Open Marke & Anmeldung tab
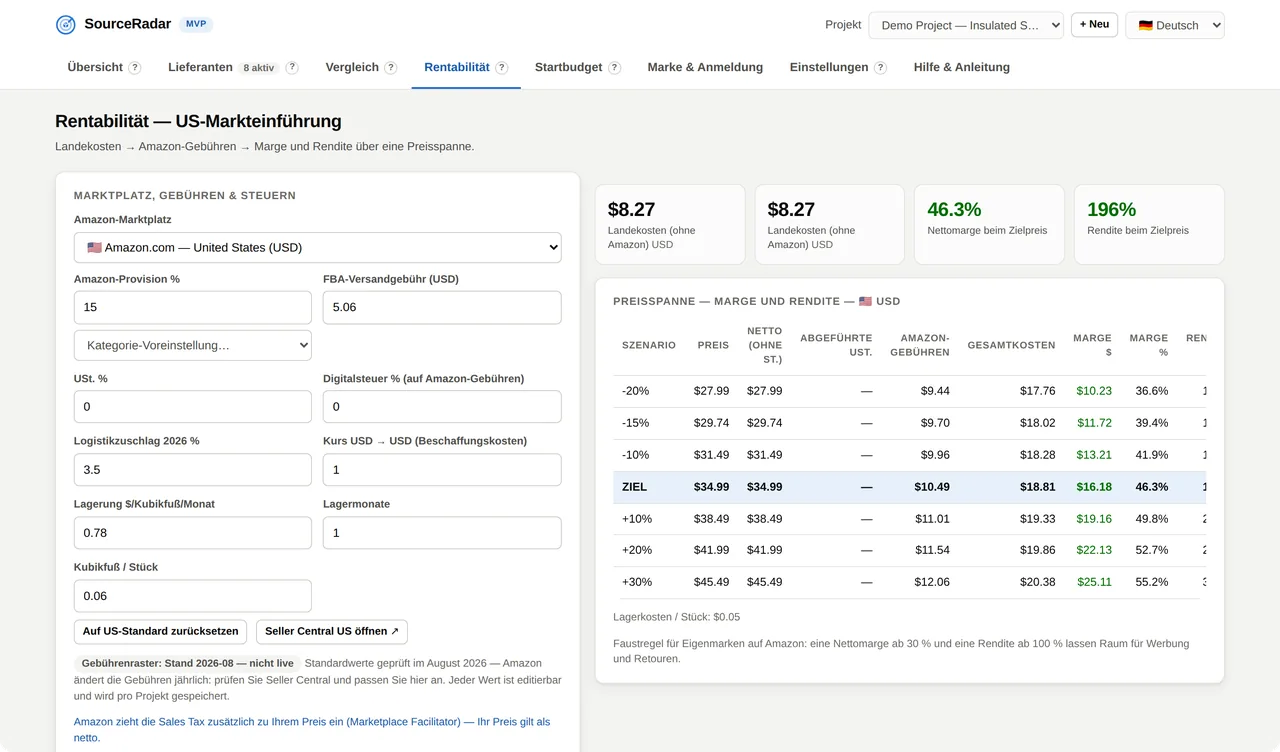The height and width of the screenshot is (752, 1280). [x=705, y=67]
